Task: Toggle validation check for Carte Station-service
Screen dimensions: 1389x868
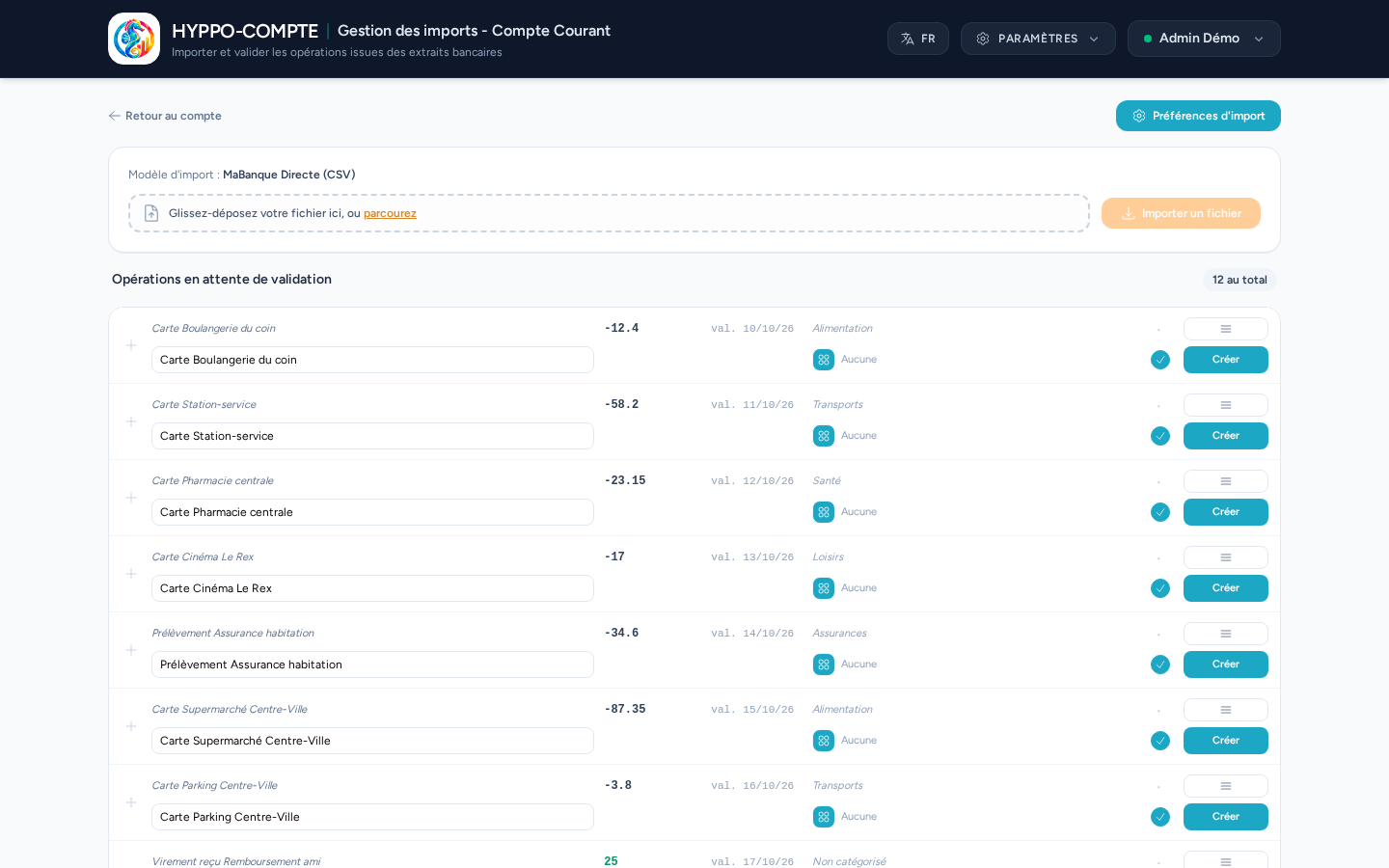Action: click(1160, 436)
